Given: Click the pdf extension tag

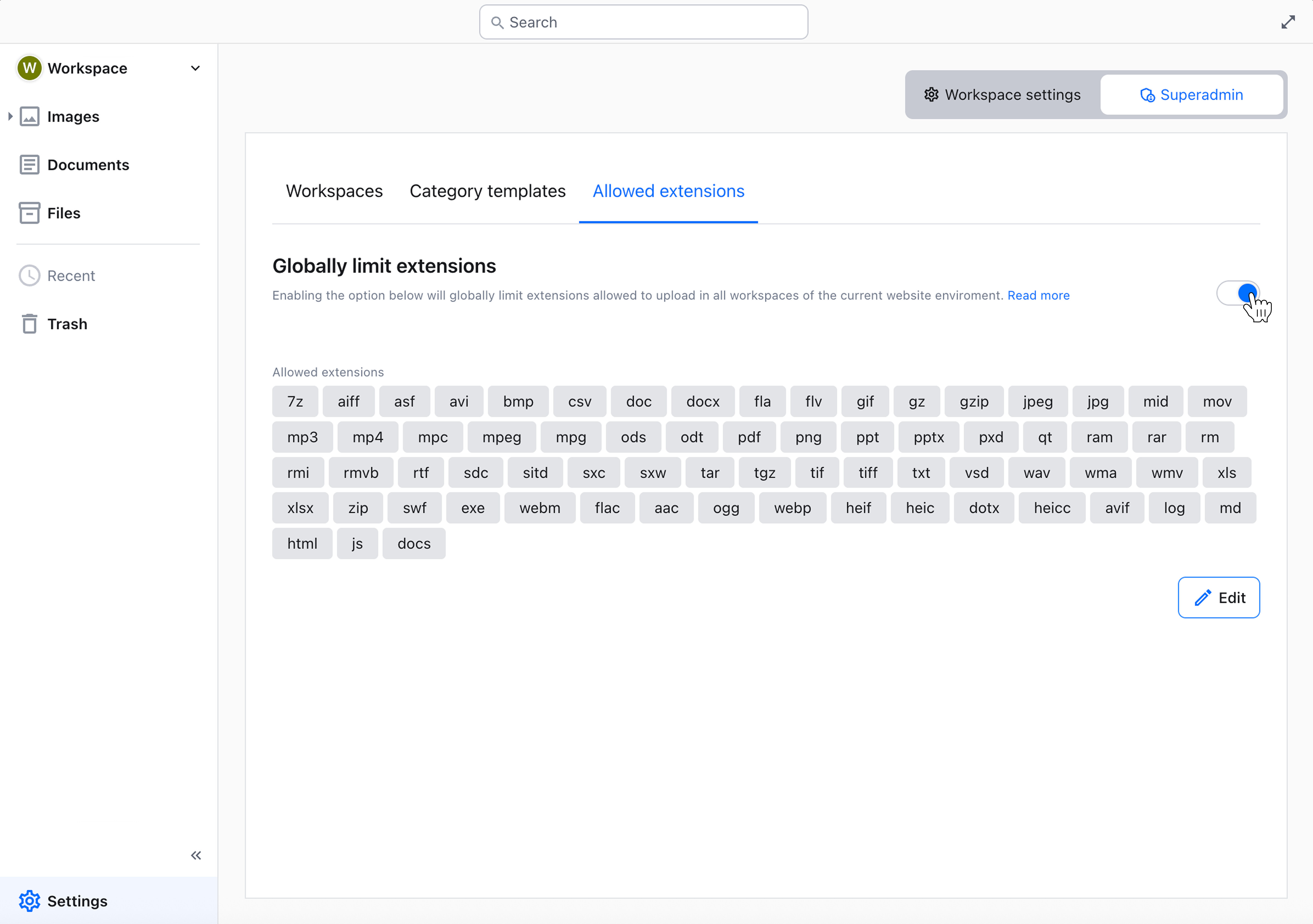Looking at the screenshot, I should tap(749, 437).
